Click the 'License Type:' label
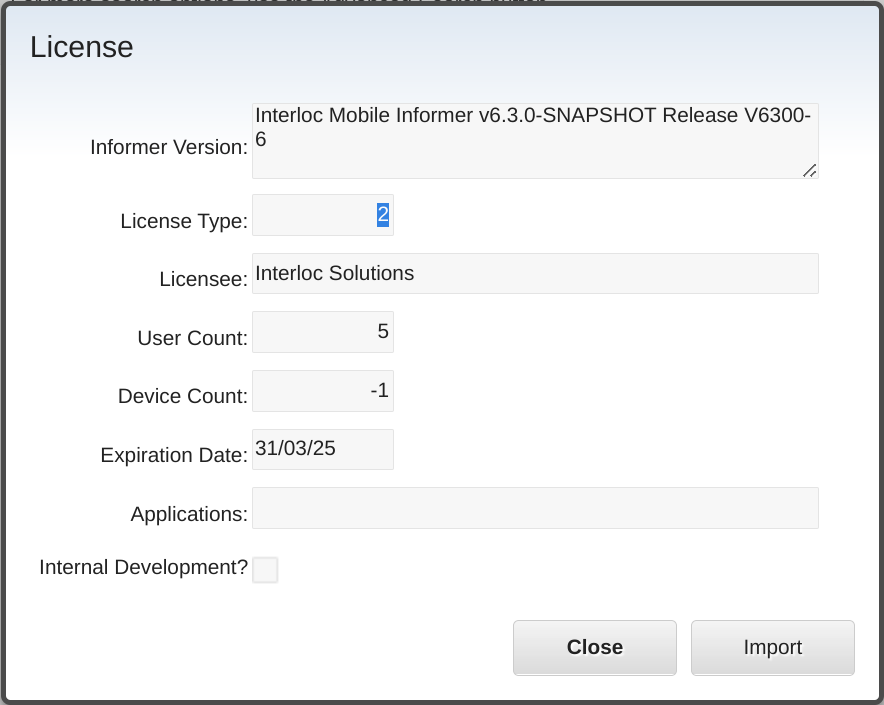This screenshot has width=884, height=705. [184, 221]
